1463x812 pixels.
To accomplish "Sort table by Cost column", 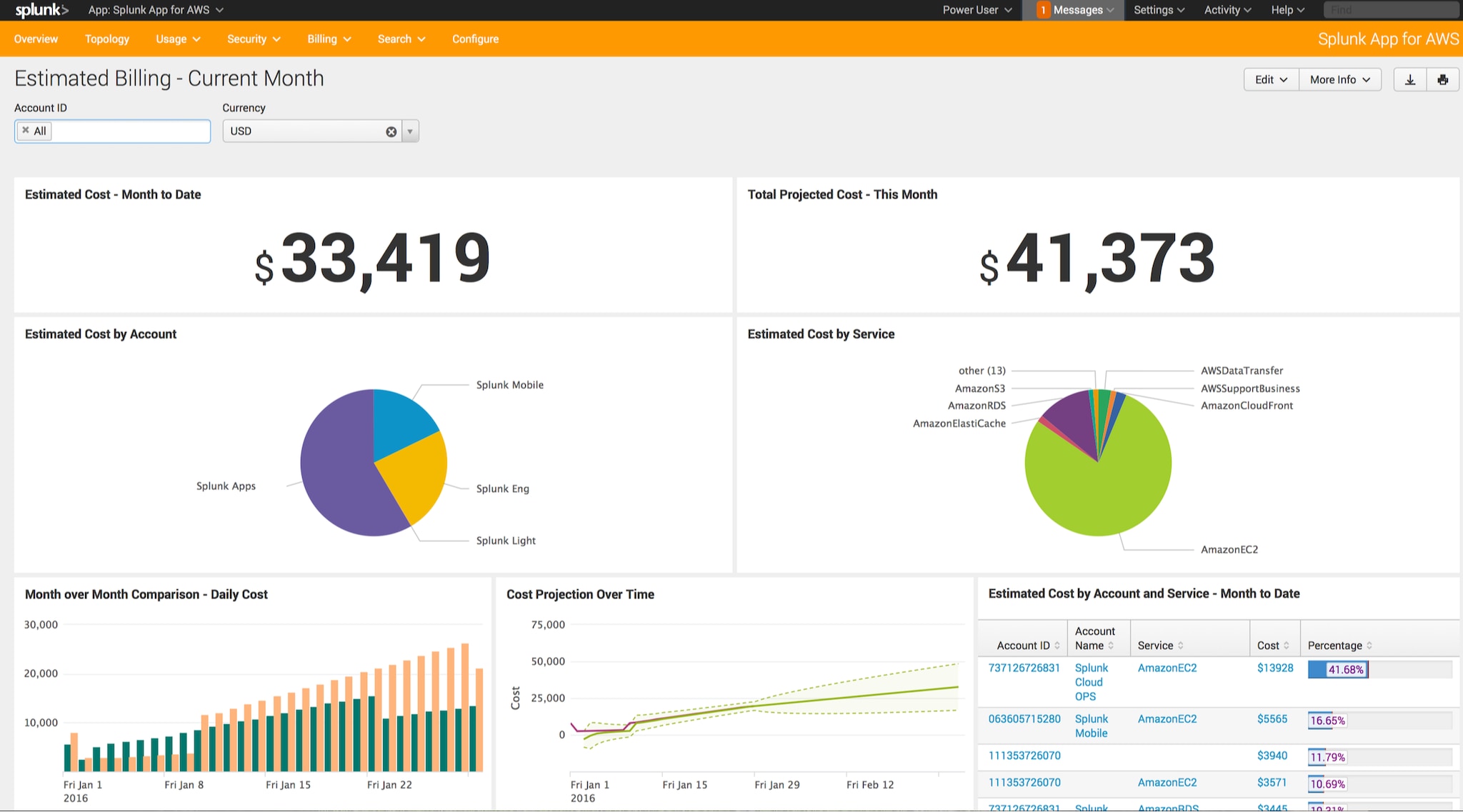I will [1273, 646].
